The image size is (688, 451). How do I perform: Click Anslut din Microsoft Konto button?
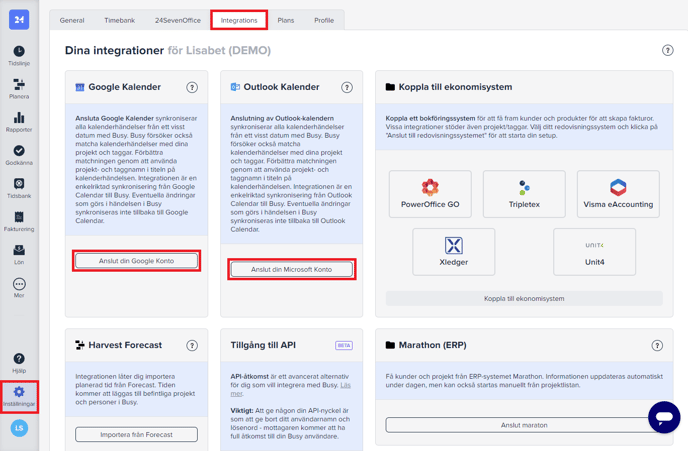tap(291, 269)
